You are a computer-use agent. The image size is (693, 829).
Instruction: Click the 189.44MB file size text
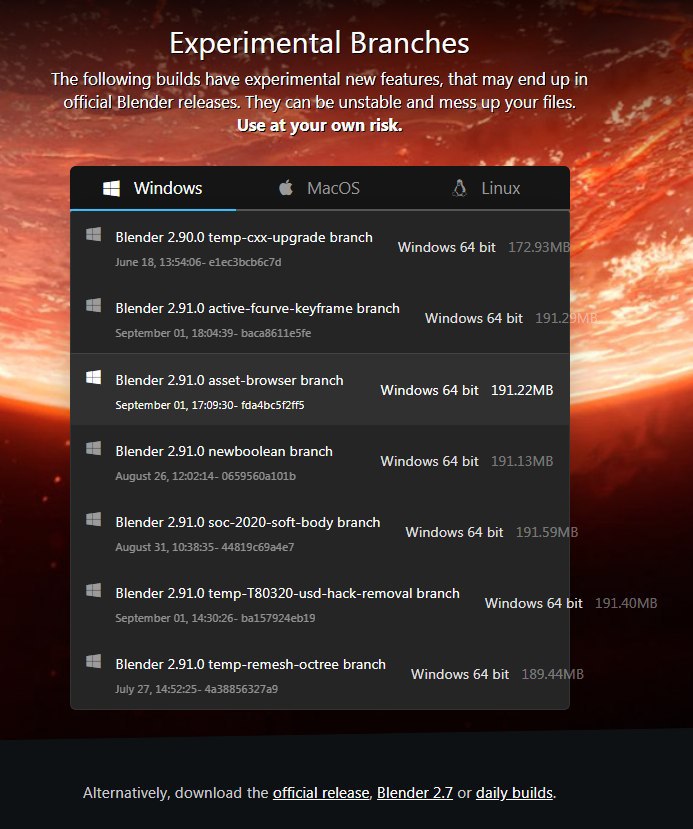click(x=553, y=674)
